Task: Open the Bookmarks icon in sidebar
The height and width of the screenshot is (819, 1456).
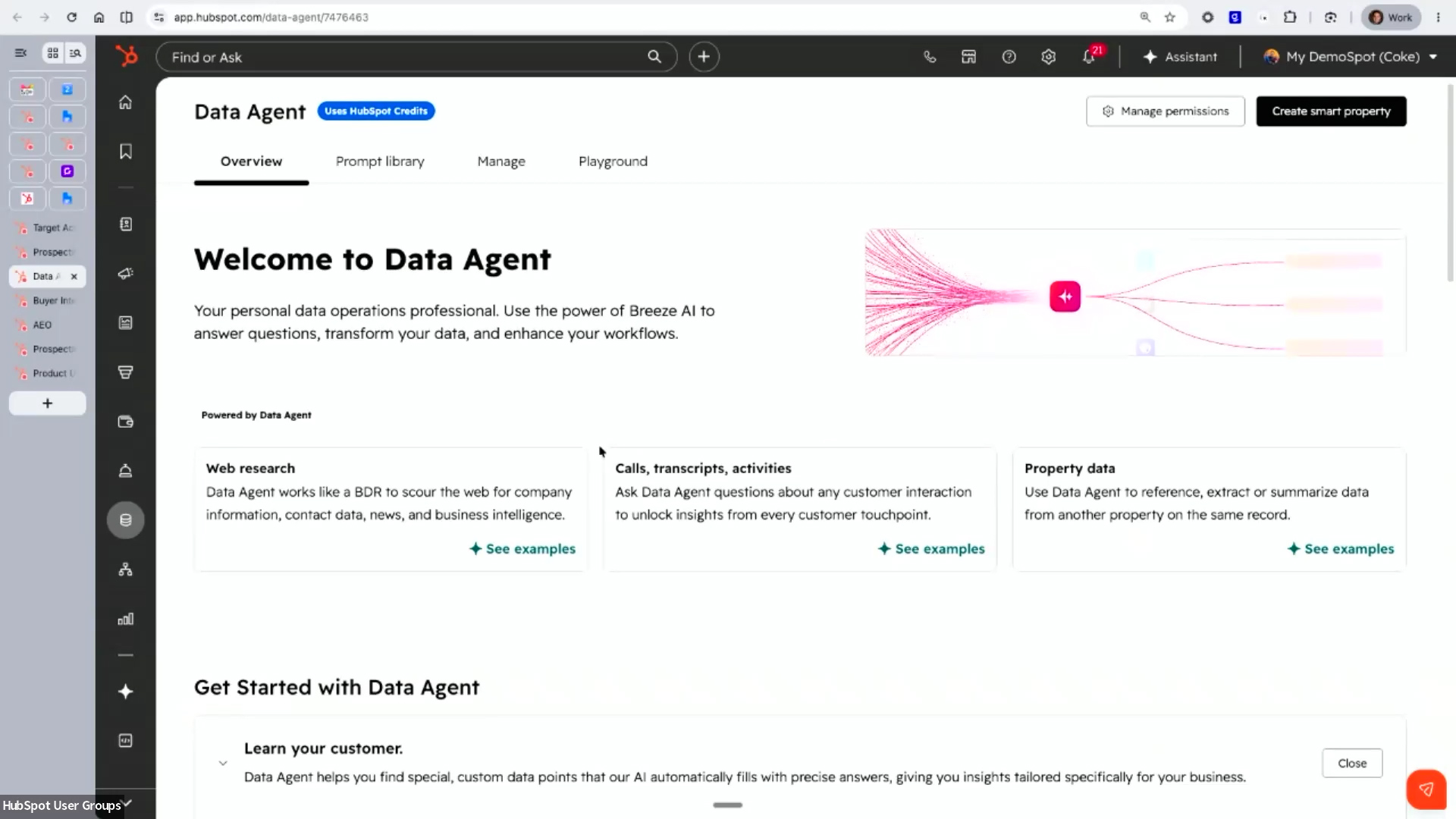Action: pos(126,152)
